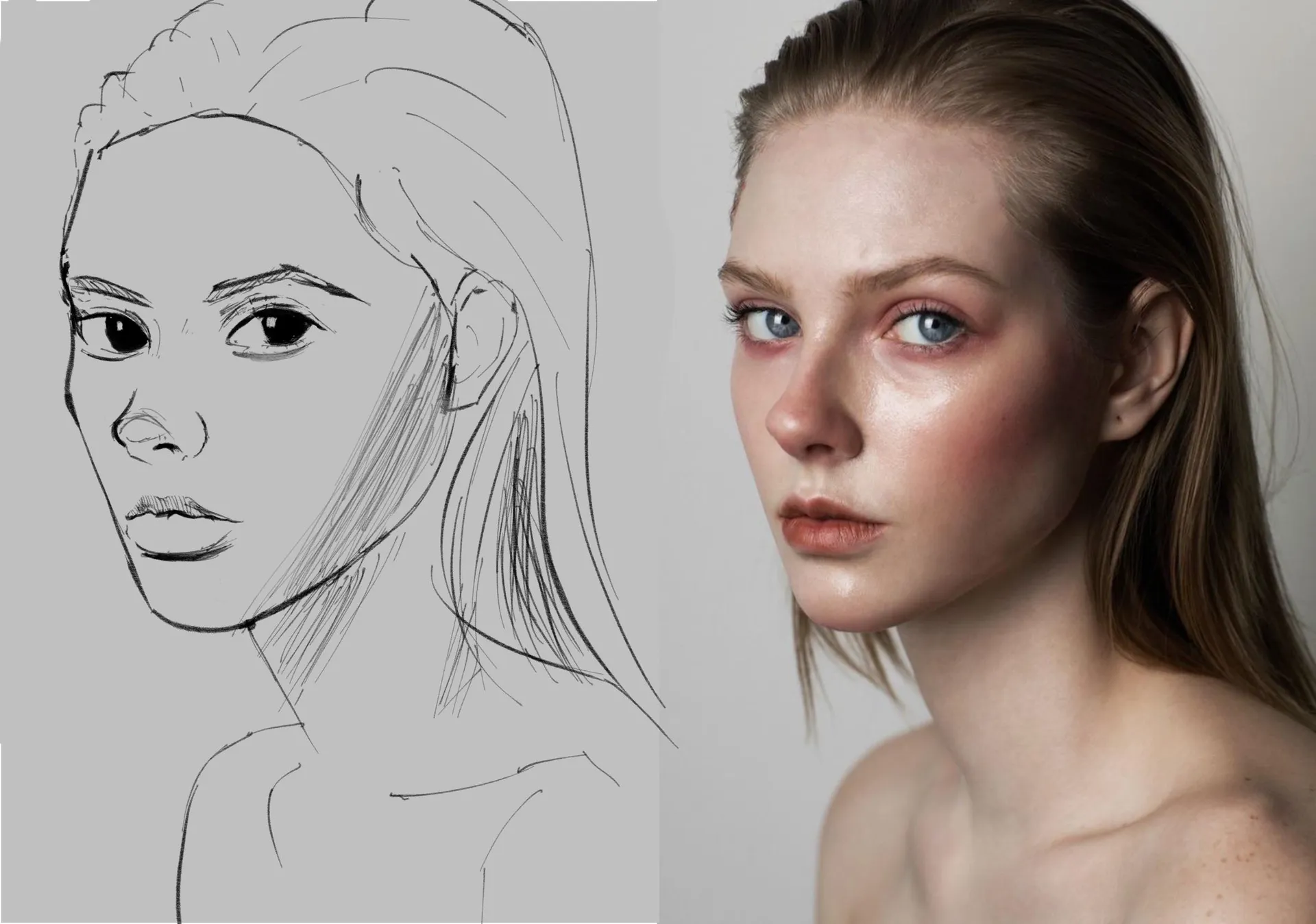Select the reference photo of the woman

987,462
